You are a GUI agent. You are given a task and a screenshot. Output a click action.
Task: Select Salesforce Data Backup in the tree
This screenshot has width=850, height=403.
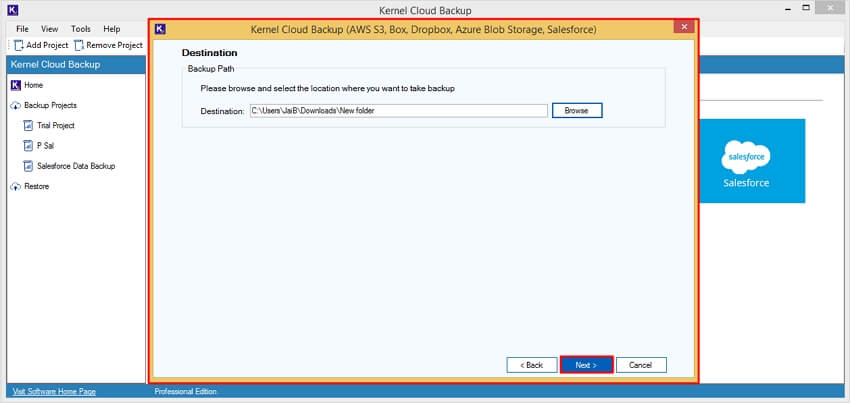click(76, 166)
